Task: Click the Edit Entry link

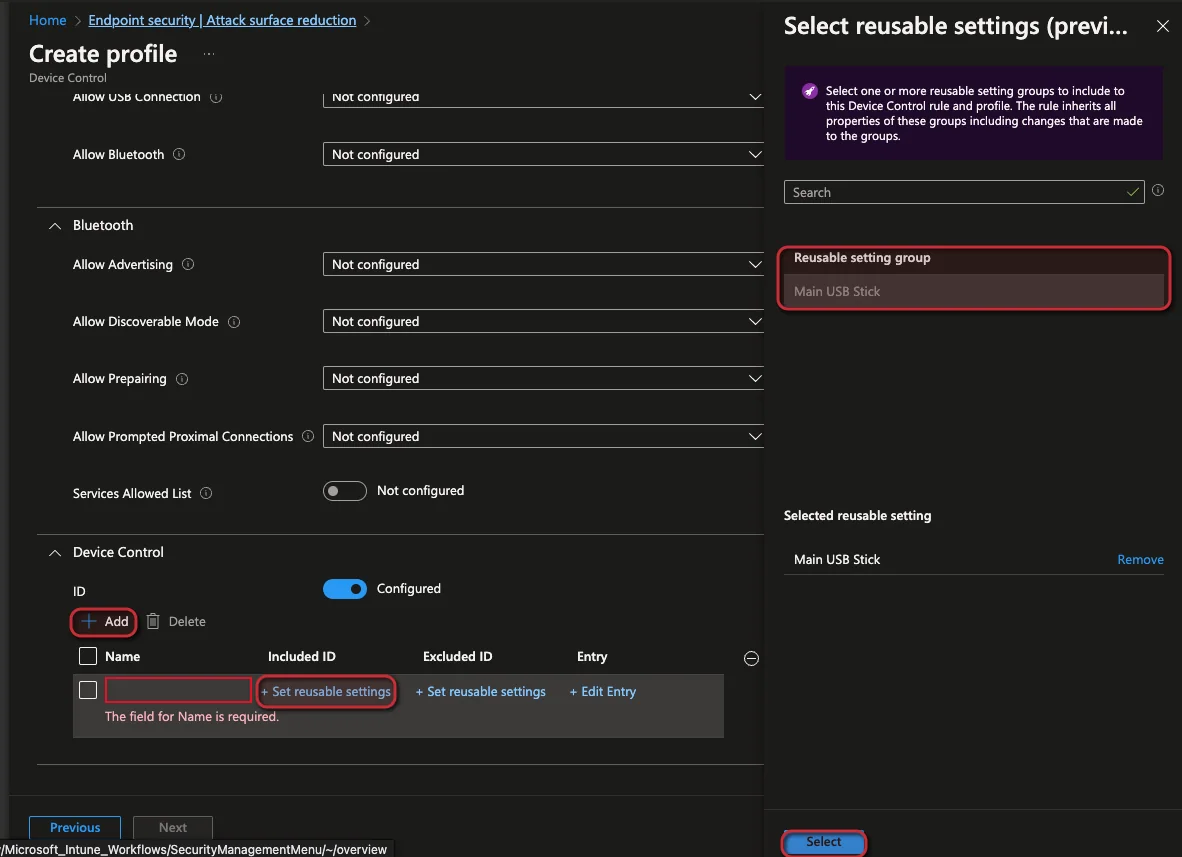Action: coord(603,692)
